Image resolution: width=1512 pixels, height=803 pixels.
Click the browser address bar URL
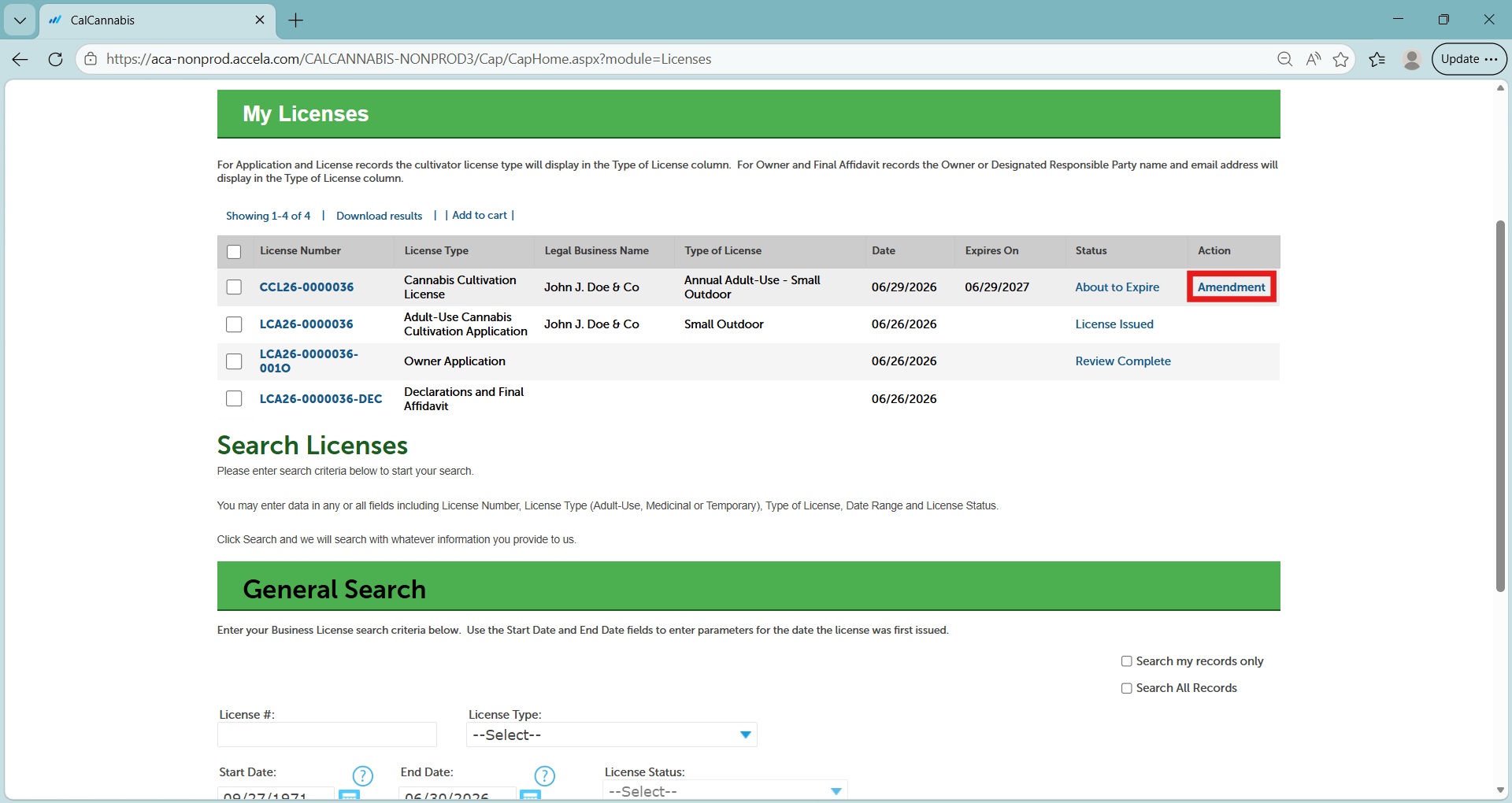click(409, 59)
